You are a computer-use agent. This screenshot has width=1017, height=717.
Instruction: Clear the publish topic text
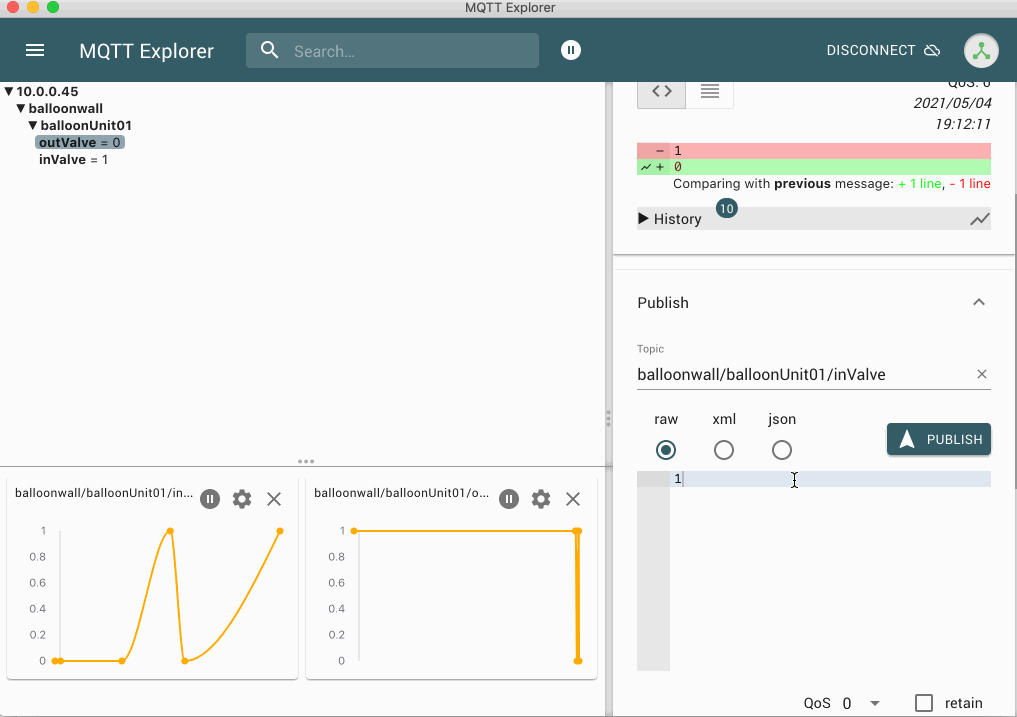pyautogui.click(x=982, y=374)
